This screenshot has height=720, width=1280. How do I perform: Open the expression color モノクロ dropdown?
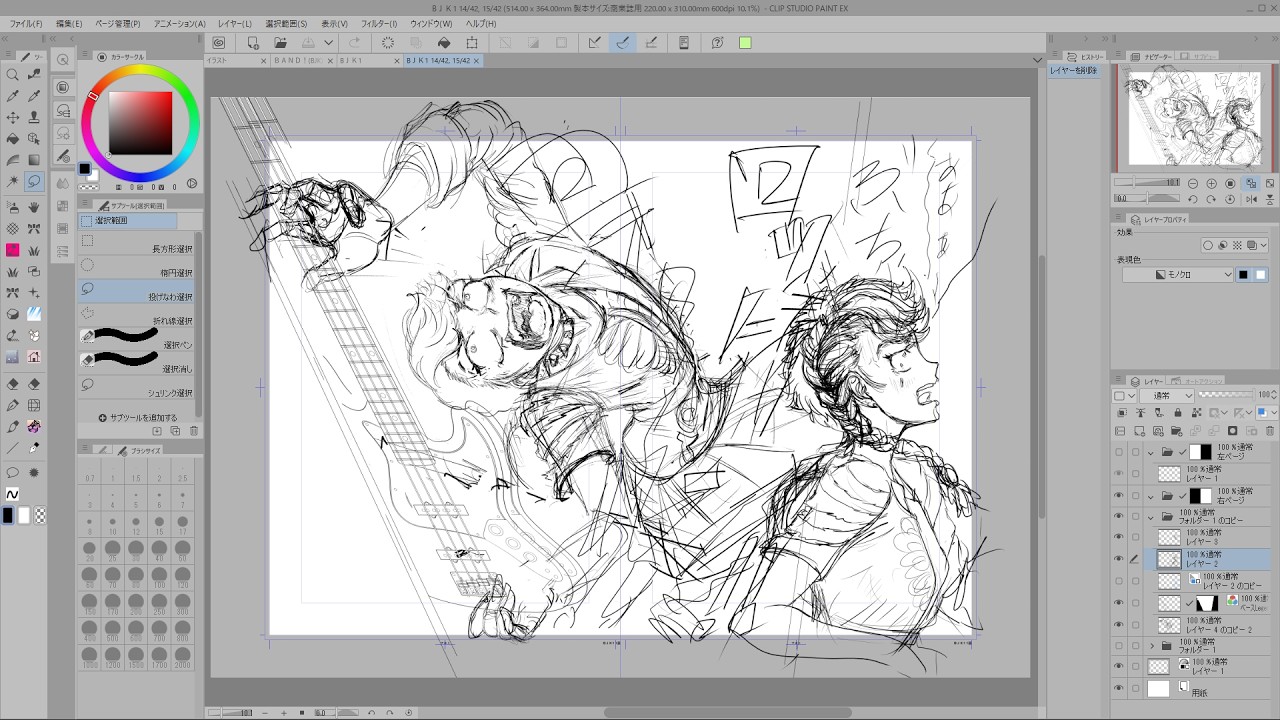coord(1178,274)
